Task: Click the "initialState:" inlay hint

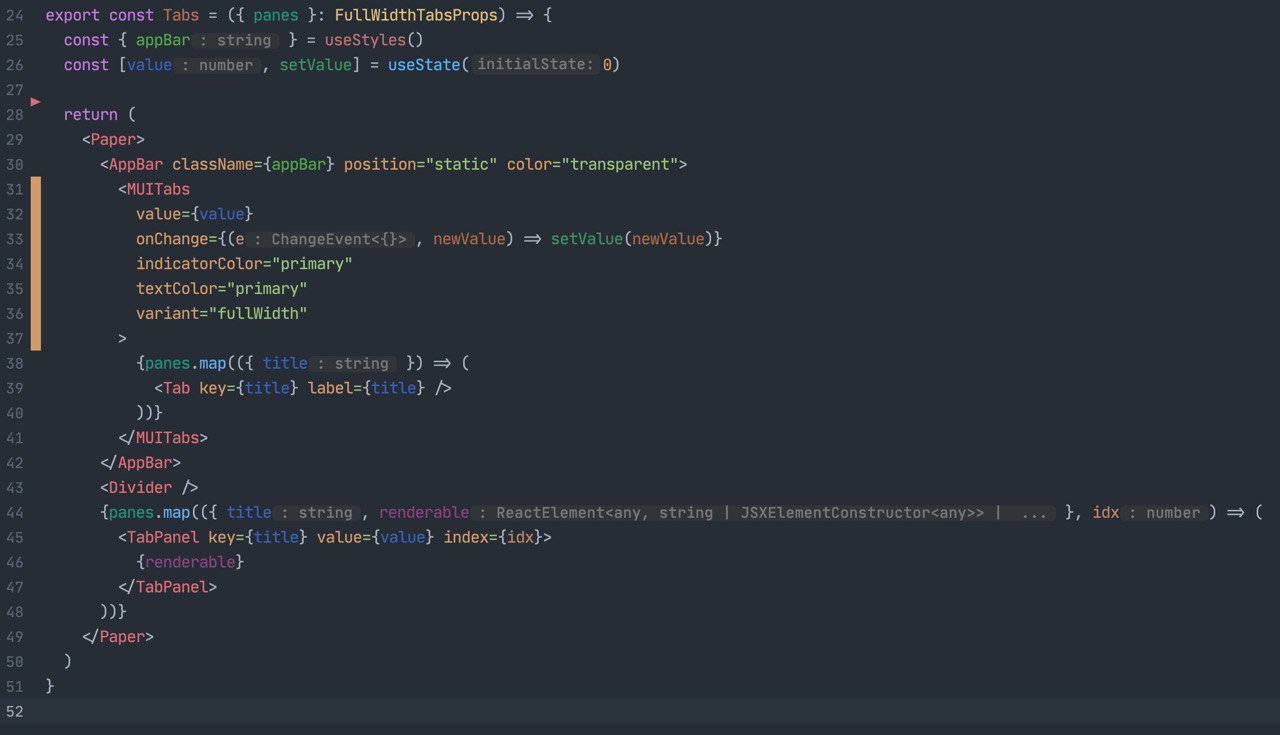Action: click(536, 65)
